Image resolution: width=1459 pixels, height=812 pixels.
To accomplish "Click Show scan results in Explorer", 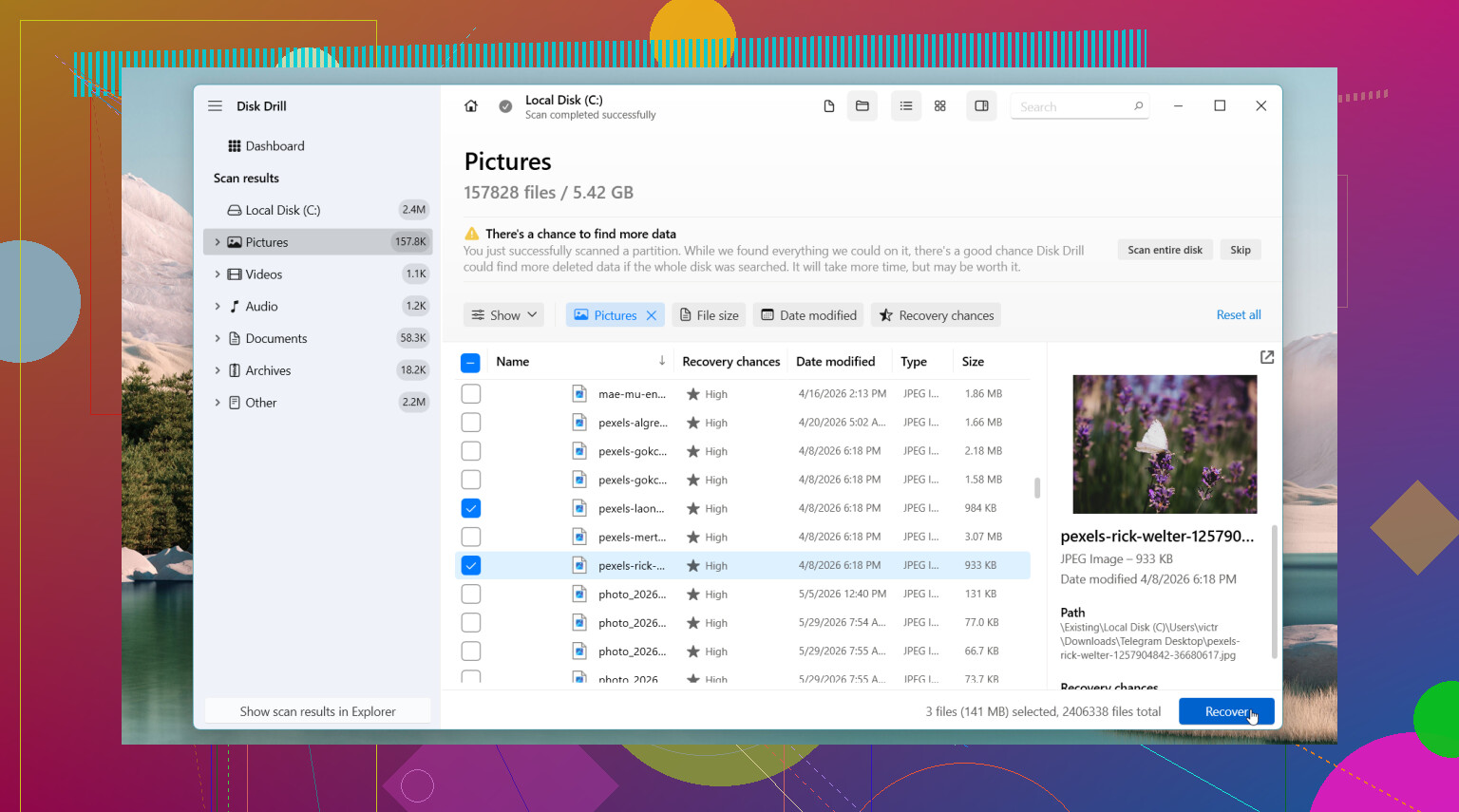I will (317, 711).
